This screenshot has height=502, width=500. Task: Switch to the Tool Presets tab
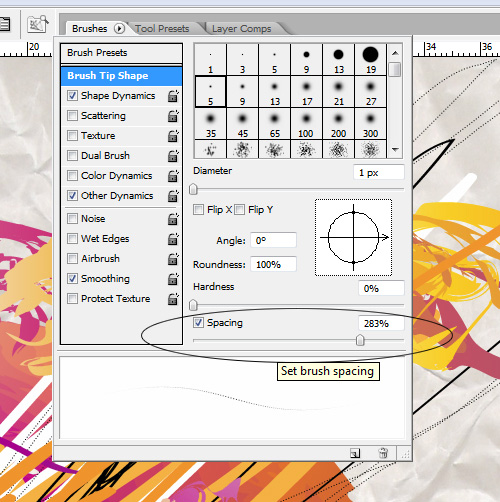[x=162, y=29]
